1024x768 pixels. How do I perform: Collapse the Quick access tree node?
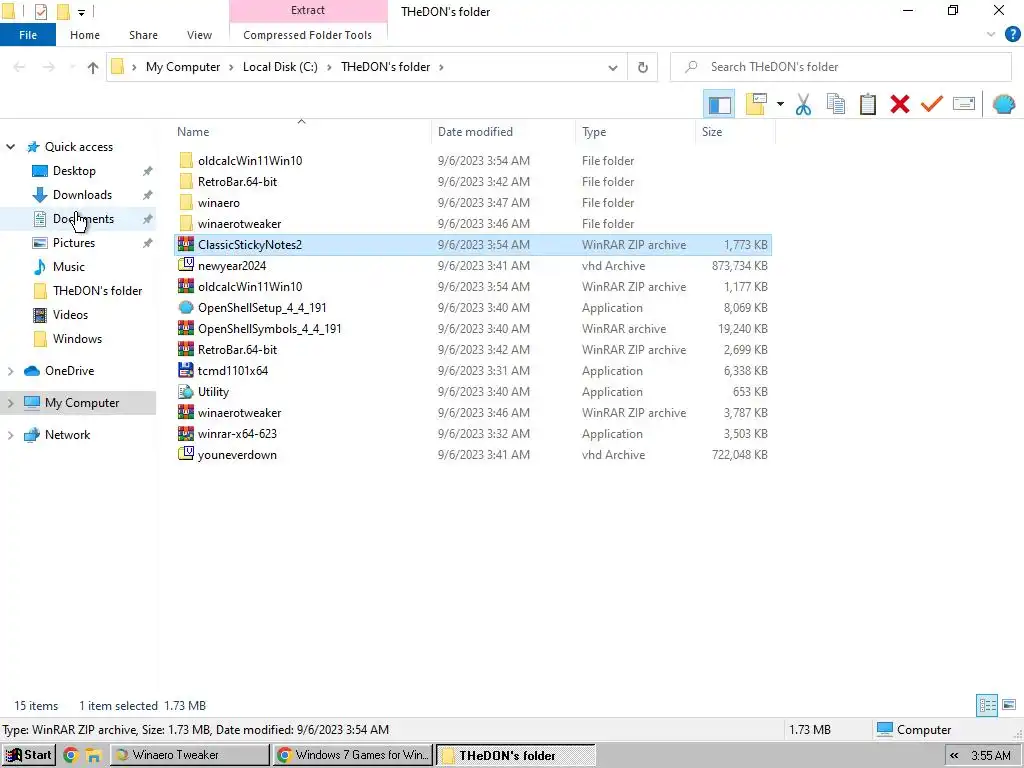[x=10, y=147]
